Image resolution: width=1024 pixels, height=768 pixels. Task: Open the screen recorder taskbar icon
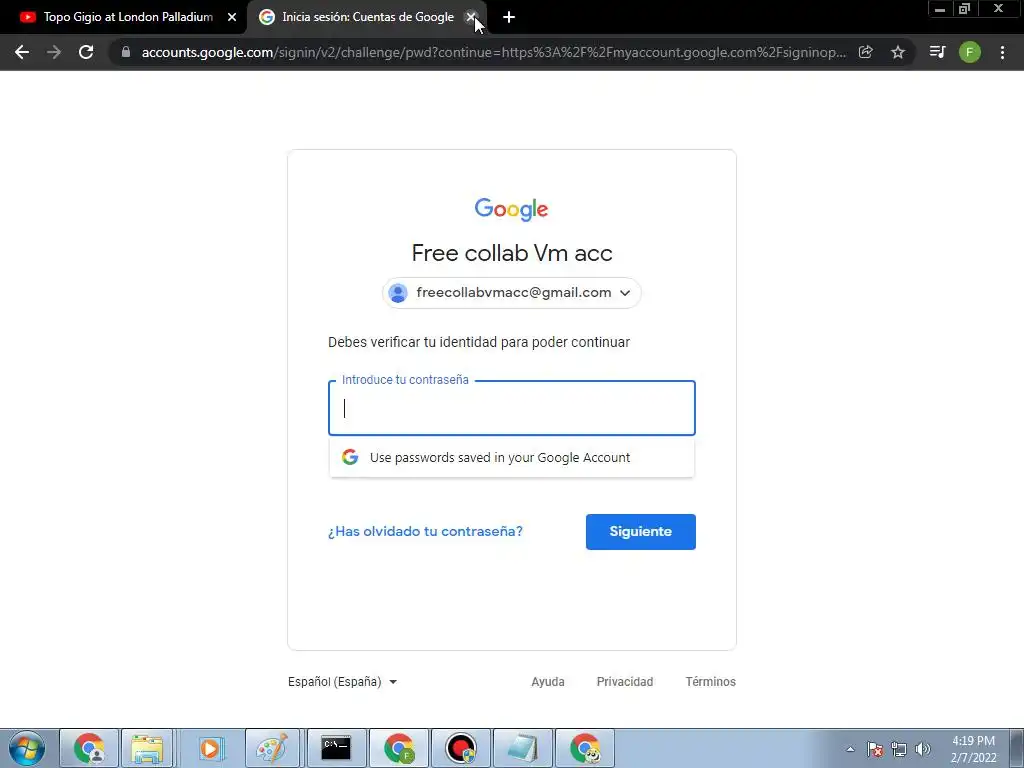click(x=460, y=748)
